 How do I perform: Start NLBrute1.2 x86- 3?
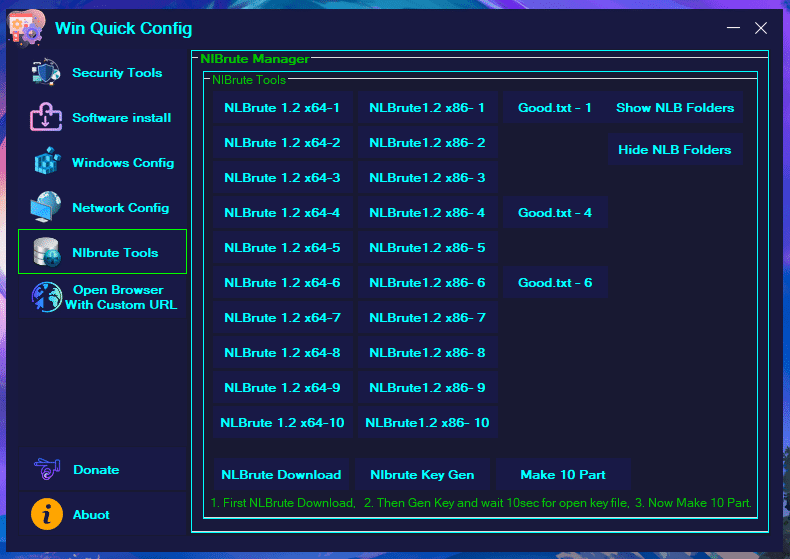[427, 178]
